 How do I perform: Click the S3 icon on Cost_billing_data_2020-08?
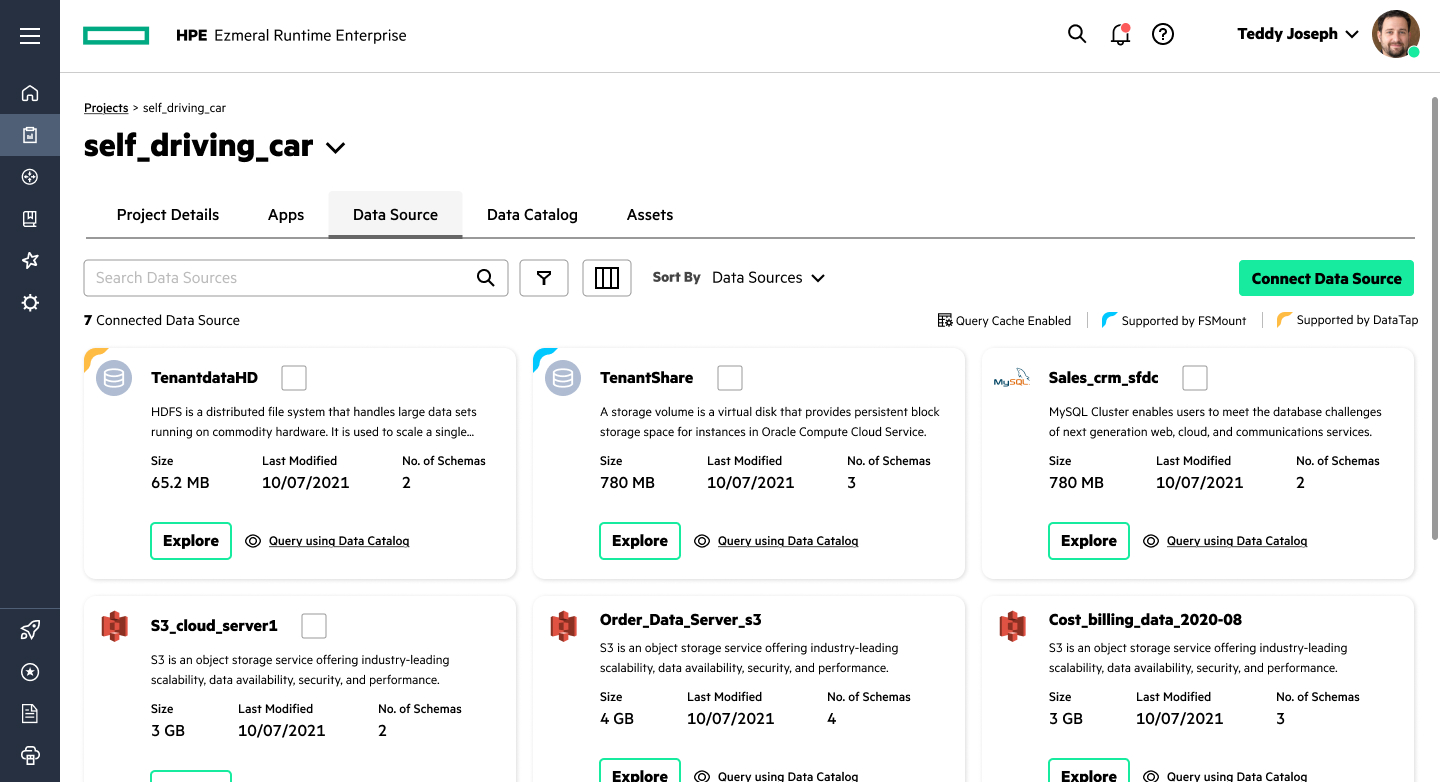[x=1012, y=626]
